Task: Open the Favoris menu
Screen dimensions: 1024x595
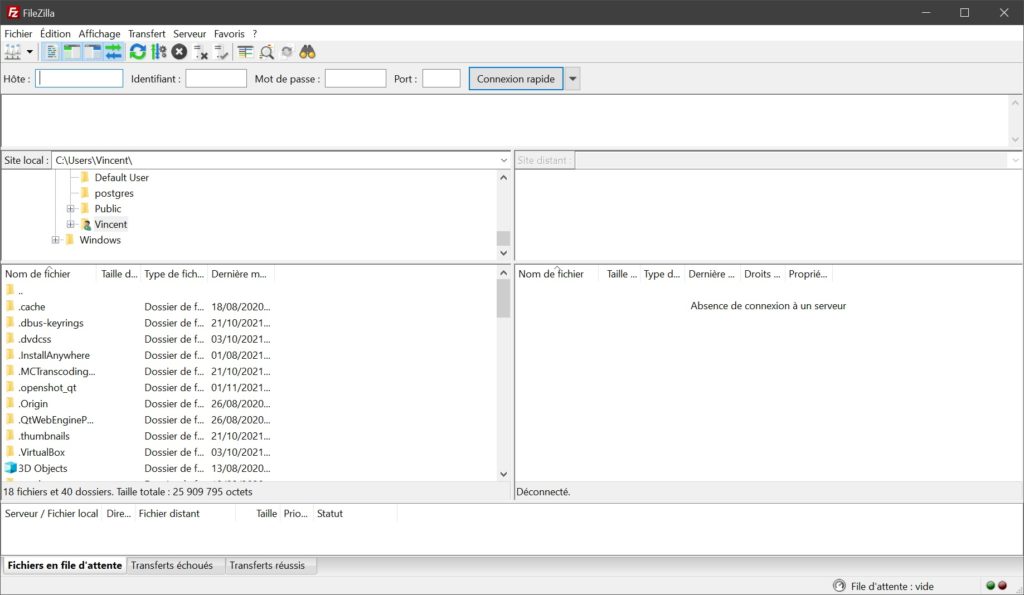Action: [x=229, y=34]
